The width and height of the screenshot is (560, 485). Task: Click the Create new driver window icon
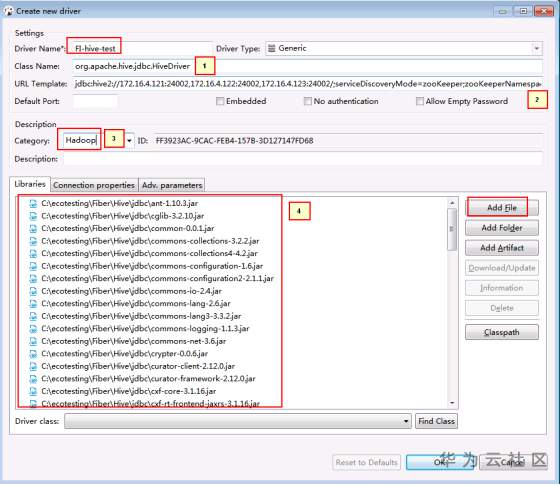tap(8, 11)
